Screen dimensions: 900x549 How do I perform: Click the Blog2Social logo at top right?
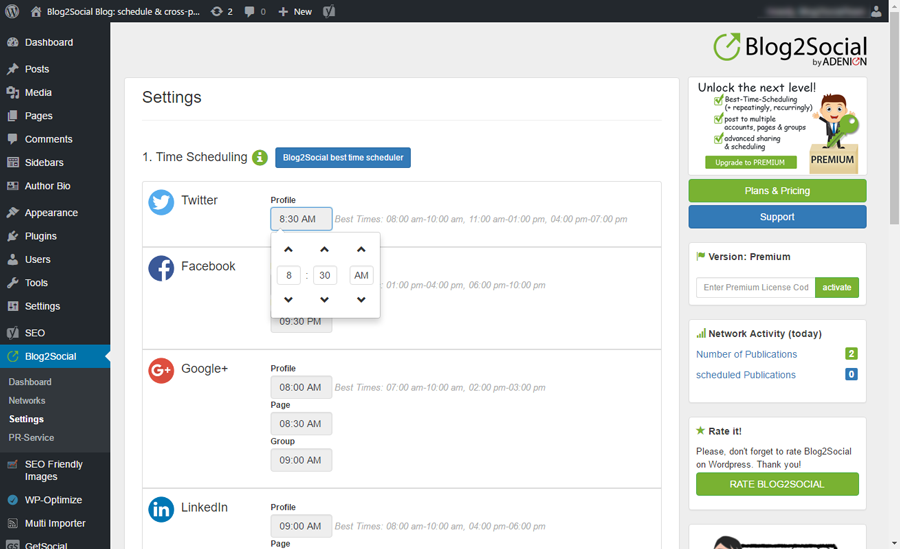tap(790, 49)
